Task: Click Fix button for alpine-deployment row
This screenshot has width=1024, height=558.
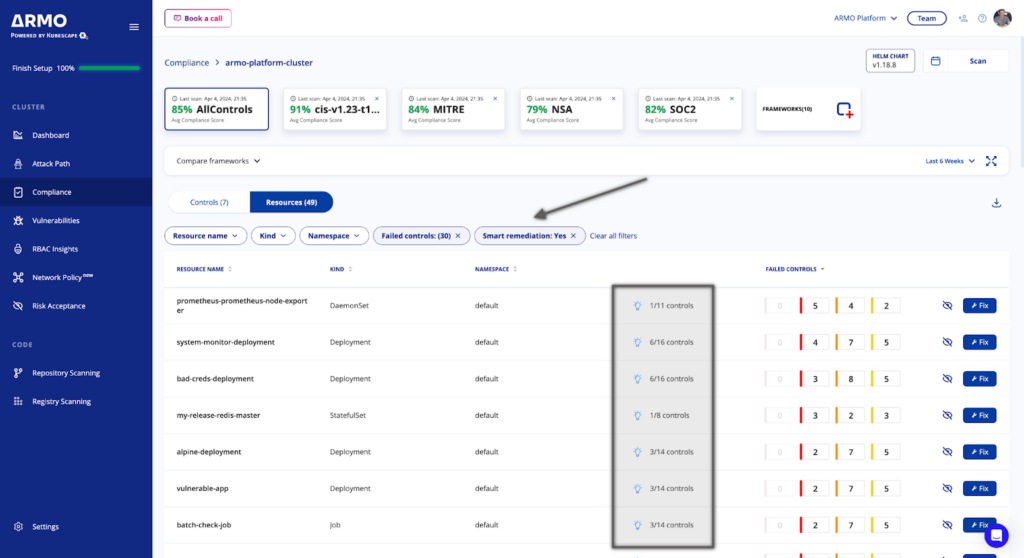Action: [x=980, y=451]
